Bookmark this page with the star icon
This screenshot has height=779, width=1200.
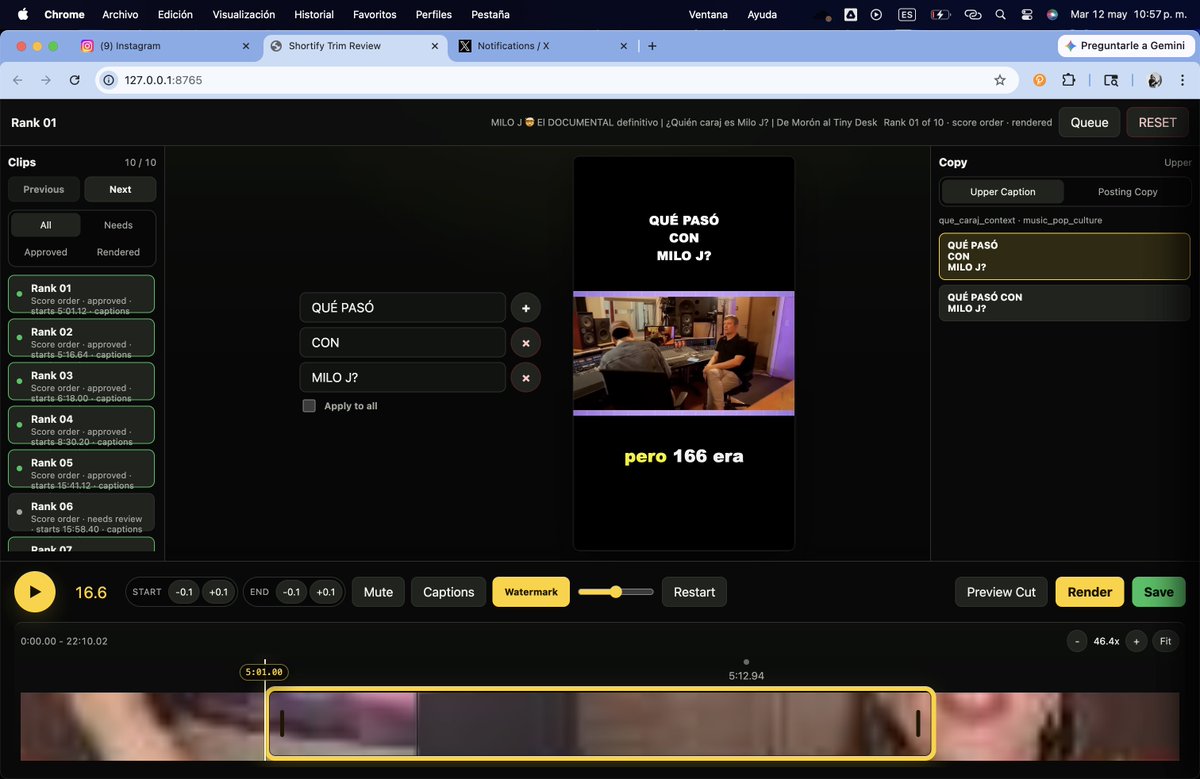point(1000,80)
